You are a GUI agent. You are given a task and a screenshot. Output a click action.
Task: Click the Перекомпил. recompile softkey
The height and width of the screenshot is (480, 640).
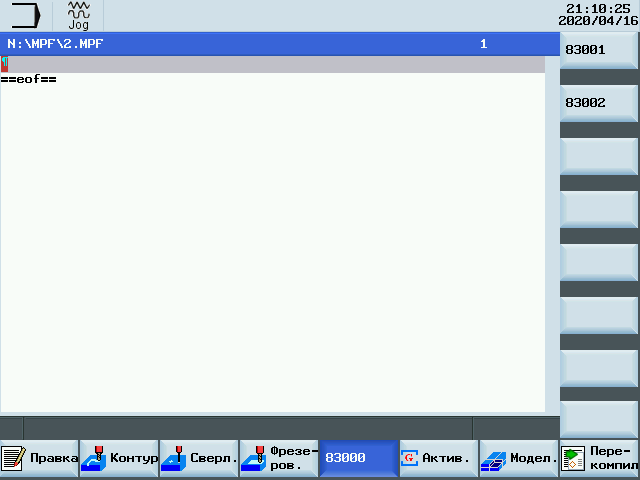599,458
